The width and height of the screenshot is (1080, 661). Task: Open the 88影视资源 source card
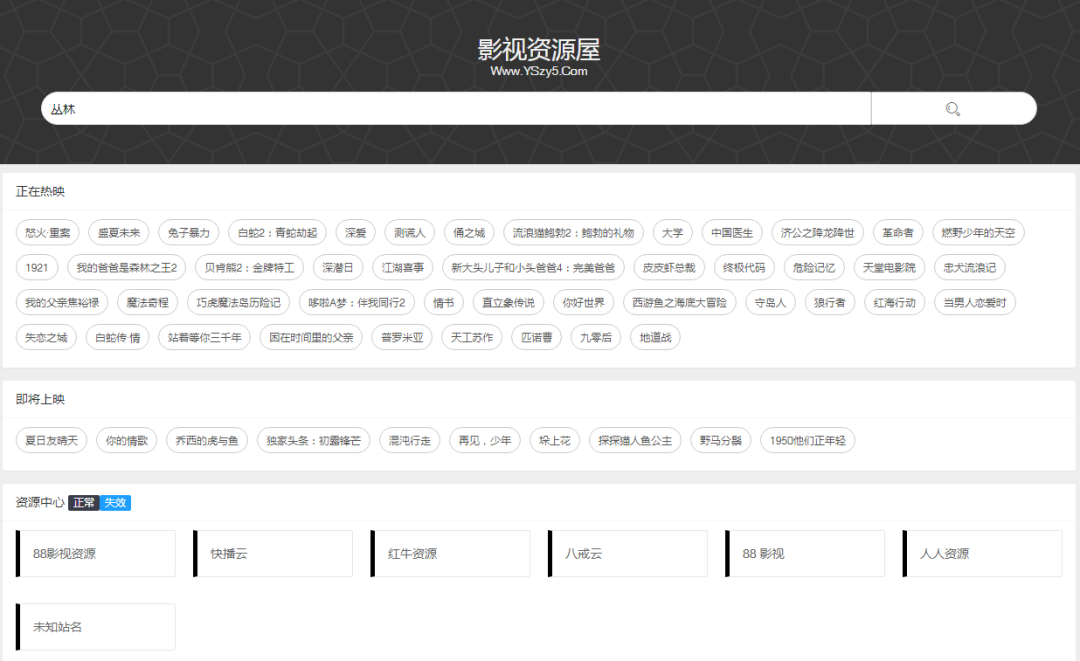coord(96,554)
